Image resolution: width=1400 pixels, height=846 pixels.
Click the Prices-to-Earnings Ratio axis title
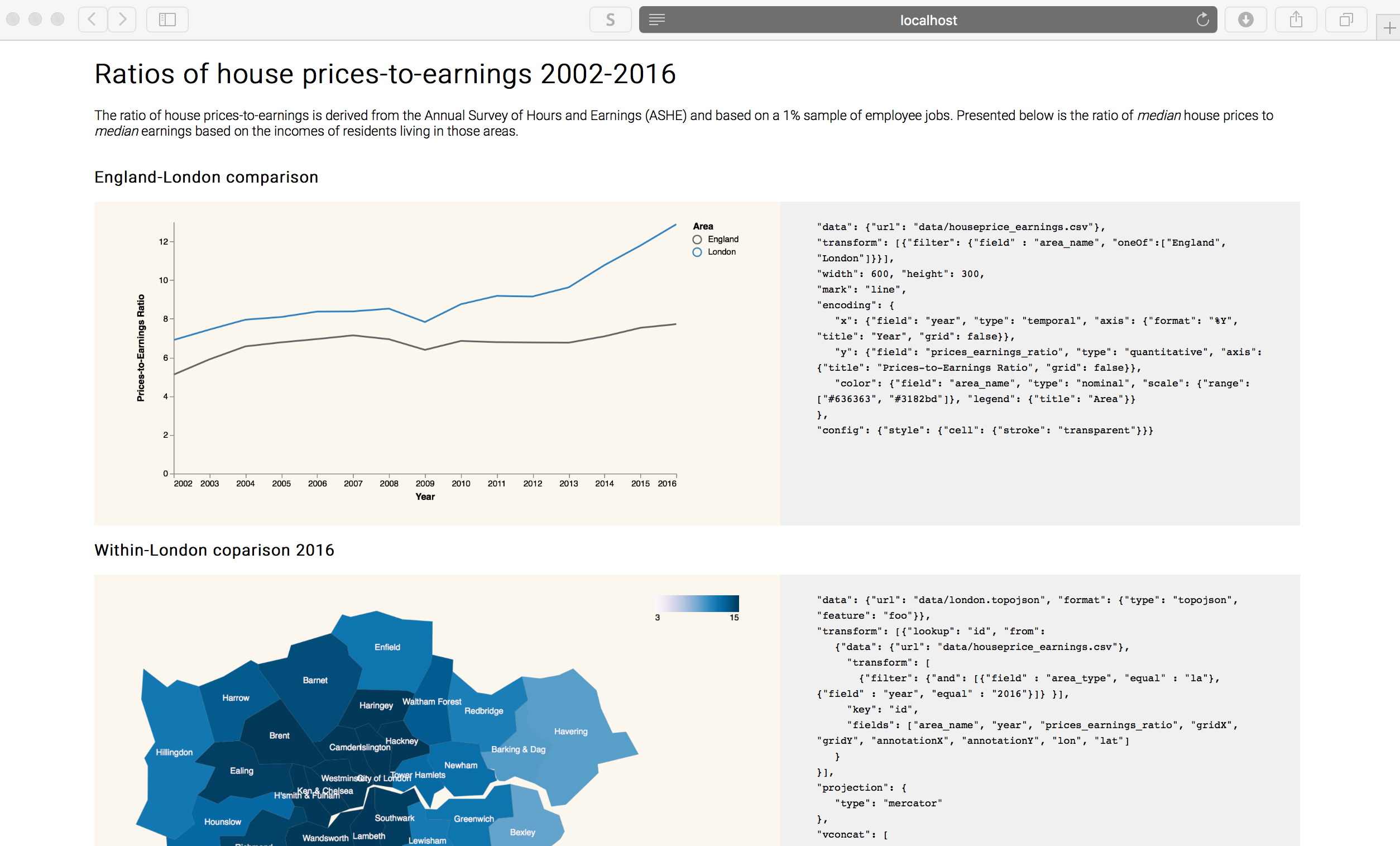tap(140, 348)
